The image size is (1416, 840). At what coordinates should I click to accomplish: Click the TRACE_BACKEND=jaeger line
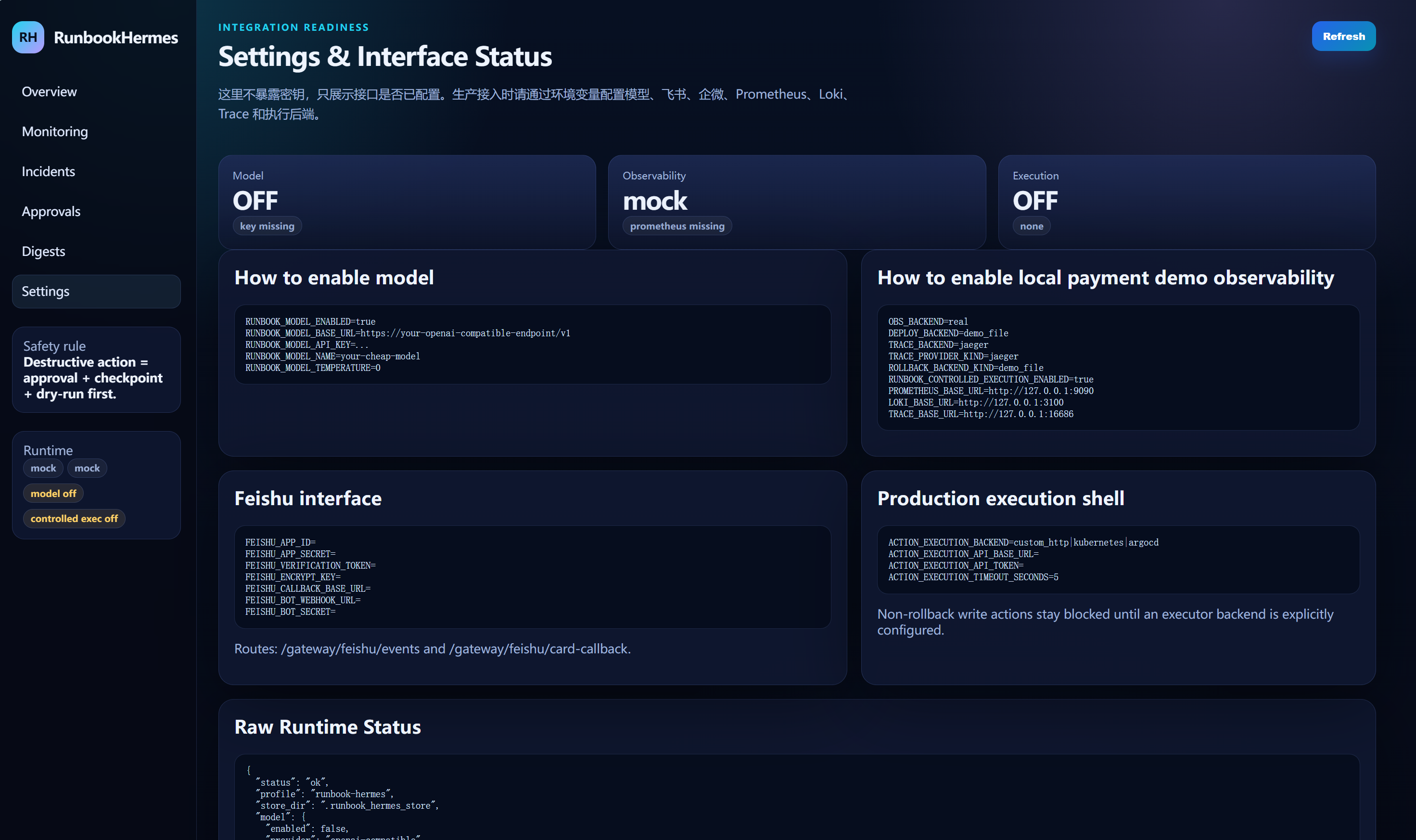[938, 345]
